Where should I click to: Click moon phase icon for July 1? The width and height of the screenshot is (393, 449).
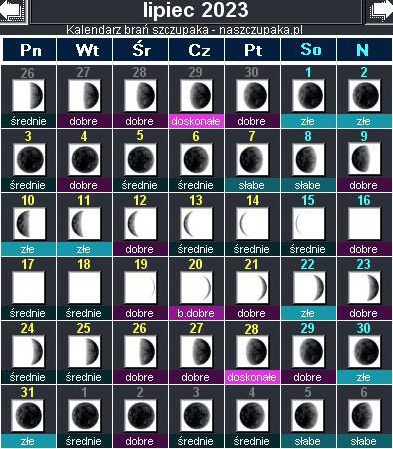pyautogui.click(x=308, y=96)
